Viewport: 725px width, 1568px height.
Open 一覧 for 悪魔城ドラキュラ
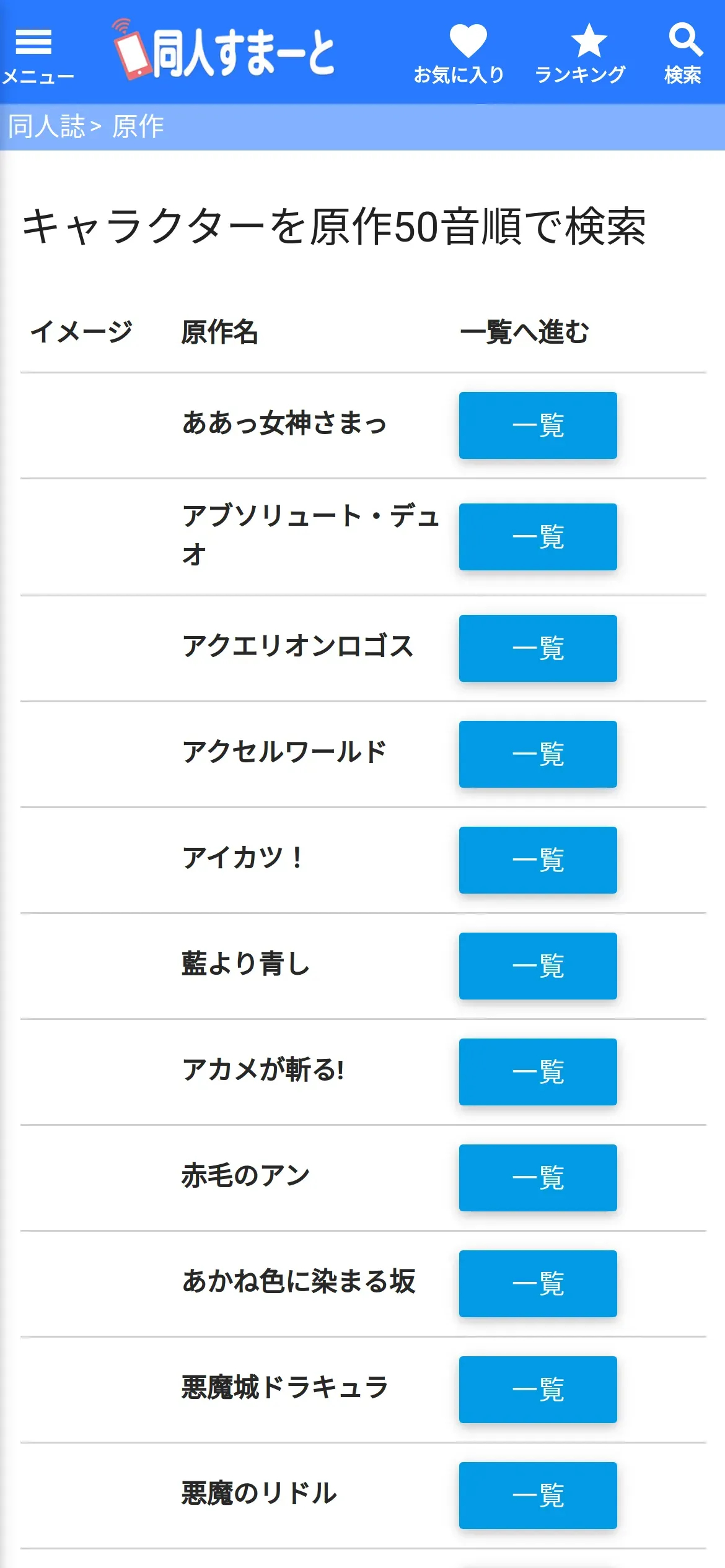[x=537, y=1390]
